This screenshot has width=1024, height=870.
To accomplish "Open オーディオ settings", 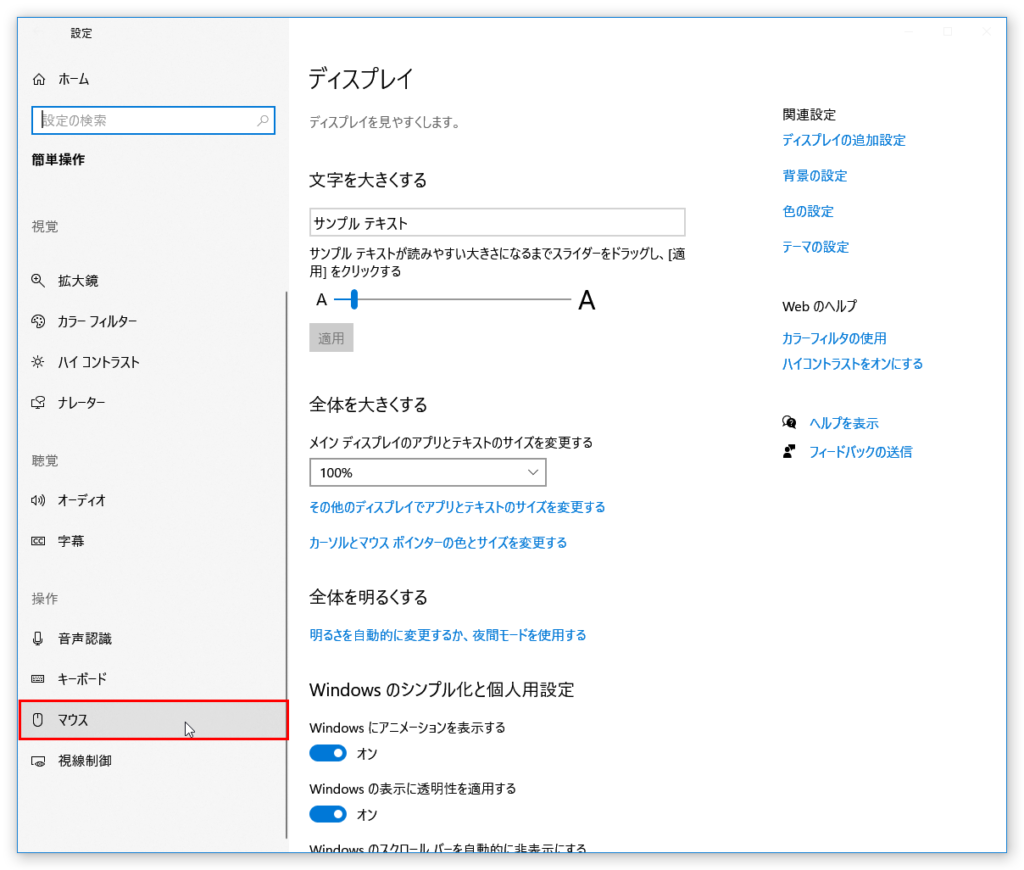I will point(152,500).
